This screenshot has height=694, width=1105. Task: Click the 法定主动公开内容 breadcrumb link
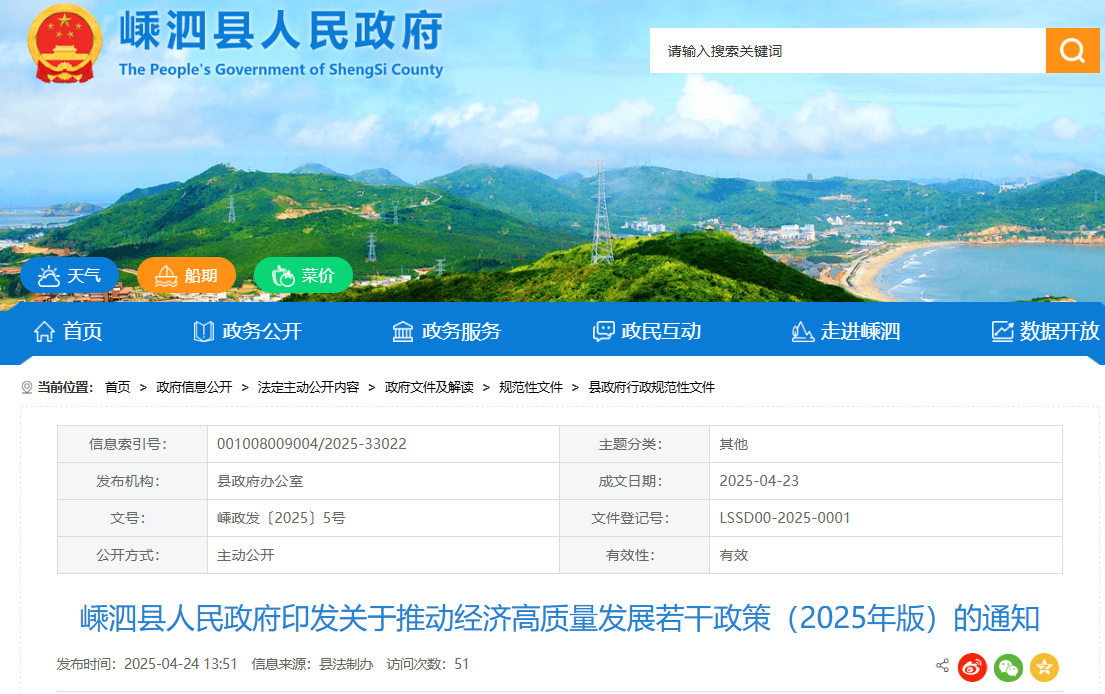(x=308, y=387)
